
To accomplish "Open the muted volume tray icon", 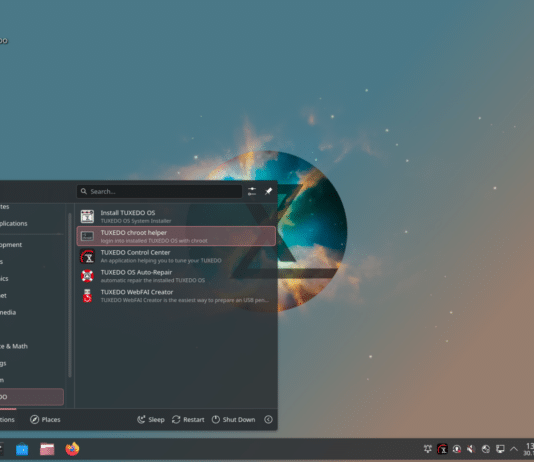I will 471,449.
